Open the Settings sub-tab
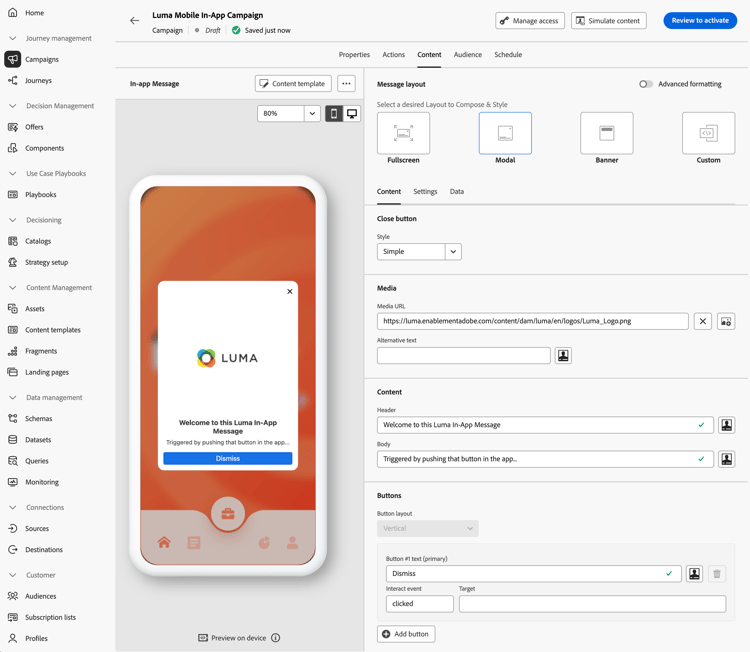 (425, 191)
